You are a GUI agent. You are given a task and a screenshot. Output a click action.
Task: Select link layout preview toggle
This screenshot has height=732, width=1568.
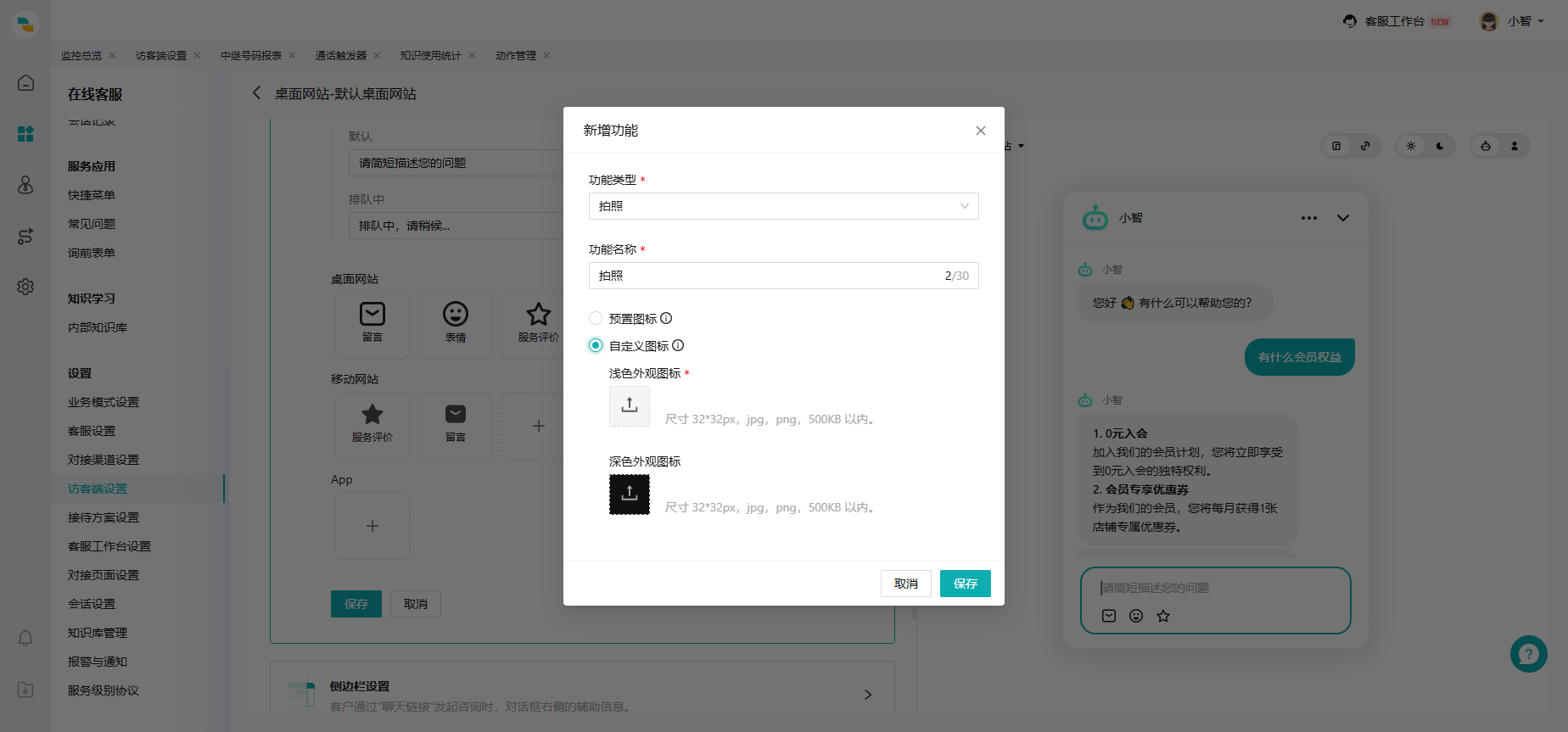coord(1365,146)
